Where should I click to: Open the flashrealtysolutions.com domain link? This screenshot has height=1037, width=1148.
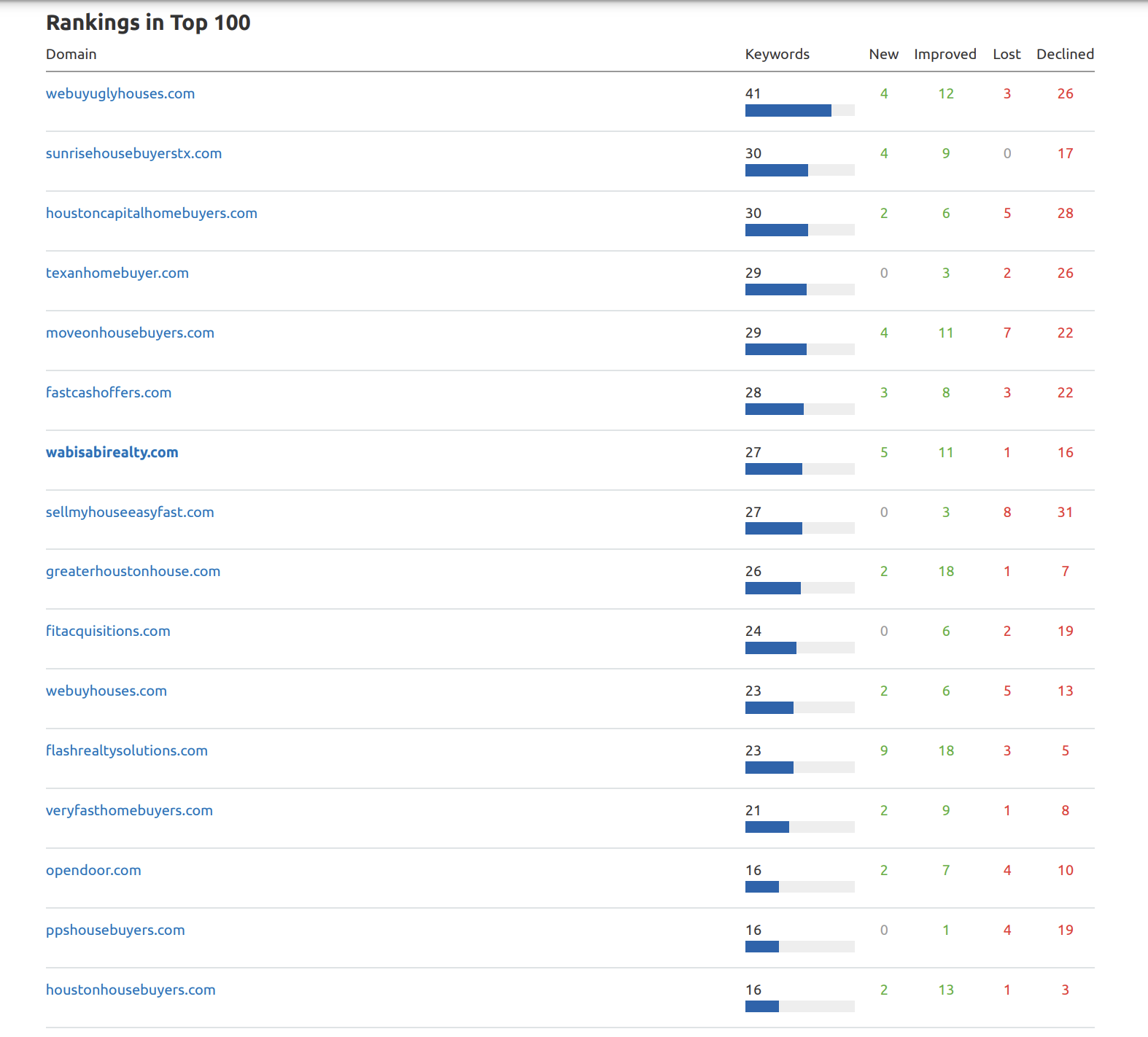coord(127,750)
